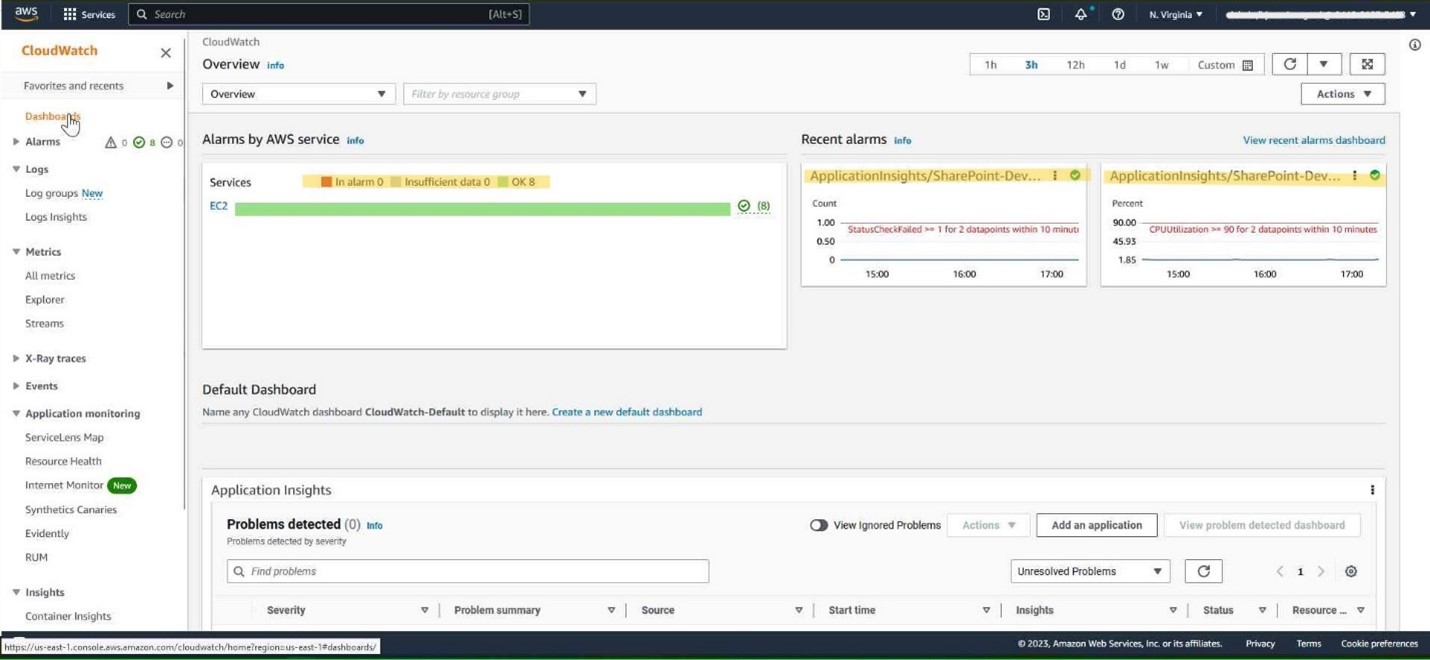This screenshot has height=660, width=1430.
Task: Open the info panel icon at far right
Action: coord(1415,45)
